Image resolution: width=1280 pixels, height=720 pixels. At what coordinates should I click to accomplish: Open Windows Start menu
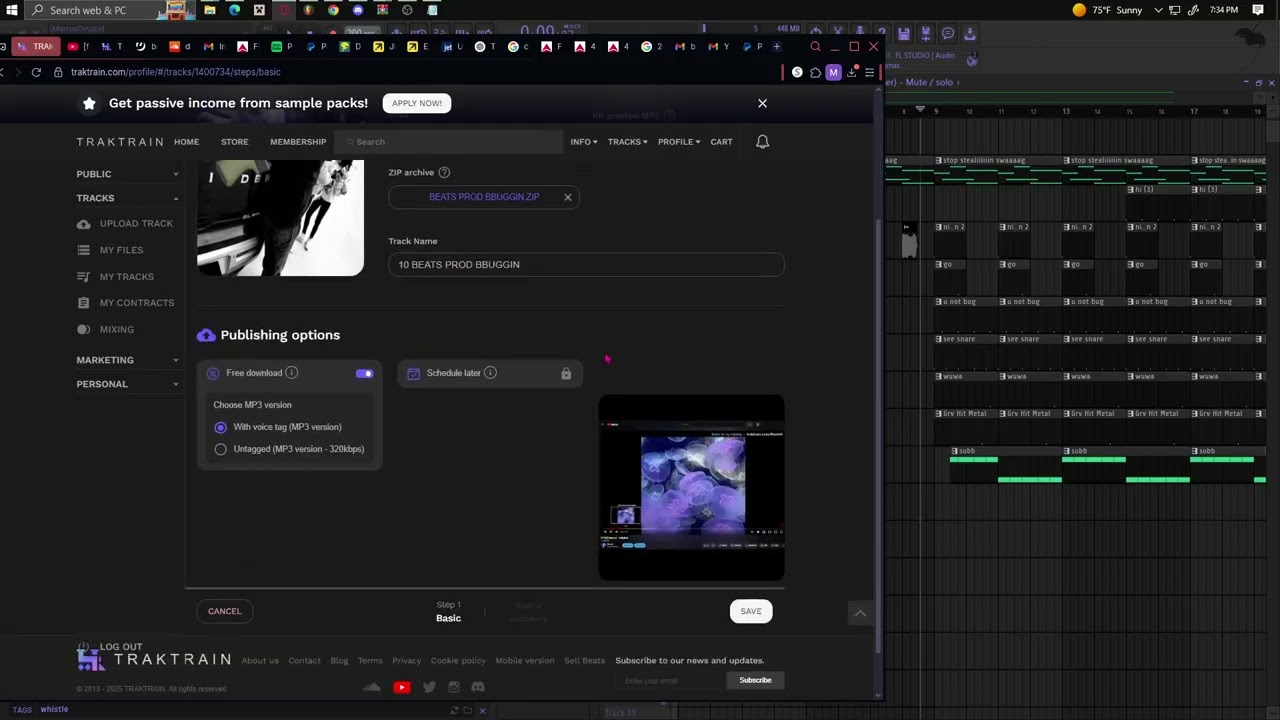[11, 10]
